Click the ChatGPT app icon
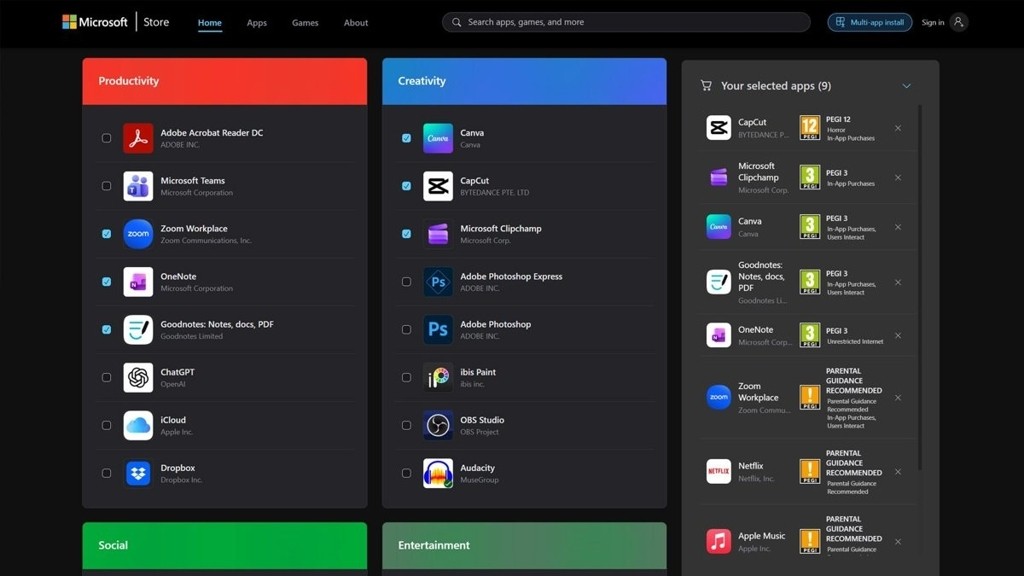The image size is (1024, 576). click(138, 377)
